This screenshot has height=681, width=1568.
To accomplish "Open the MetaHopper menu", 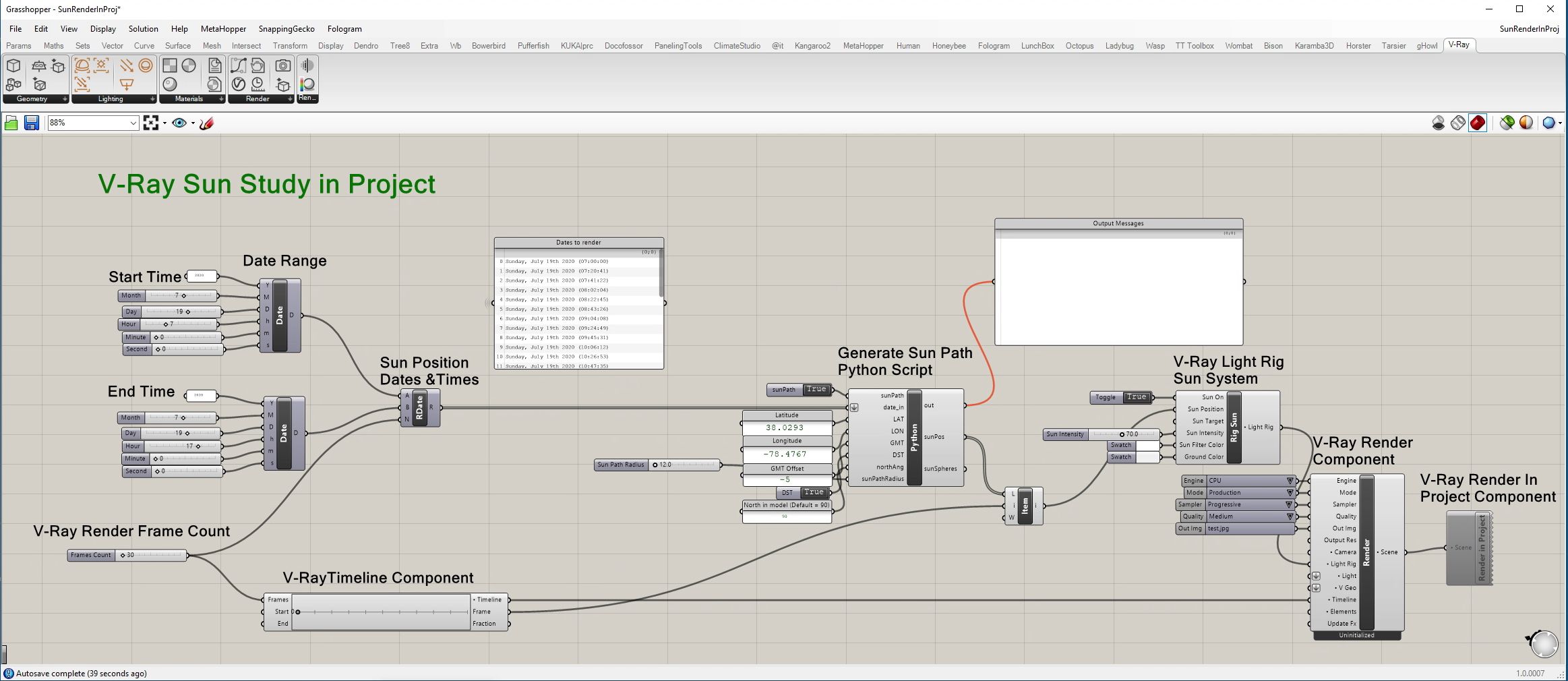I will point(223,29).
